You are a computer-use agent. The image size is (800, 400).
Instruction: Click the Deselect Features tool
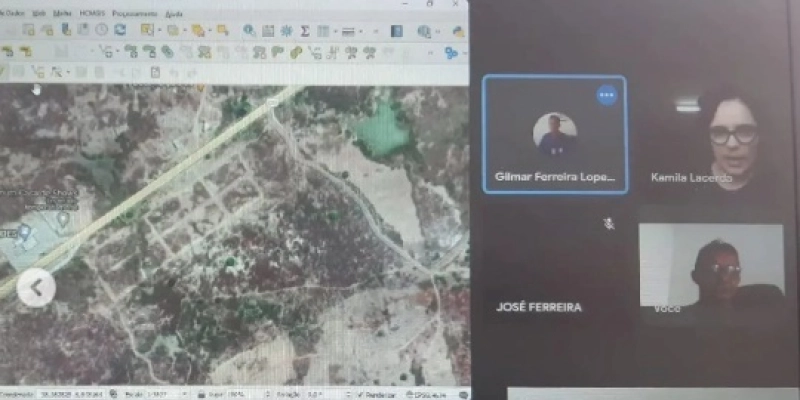[x=198, y=31]
